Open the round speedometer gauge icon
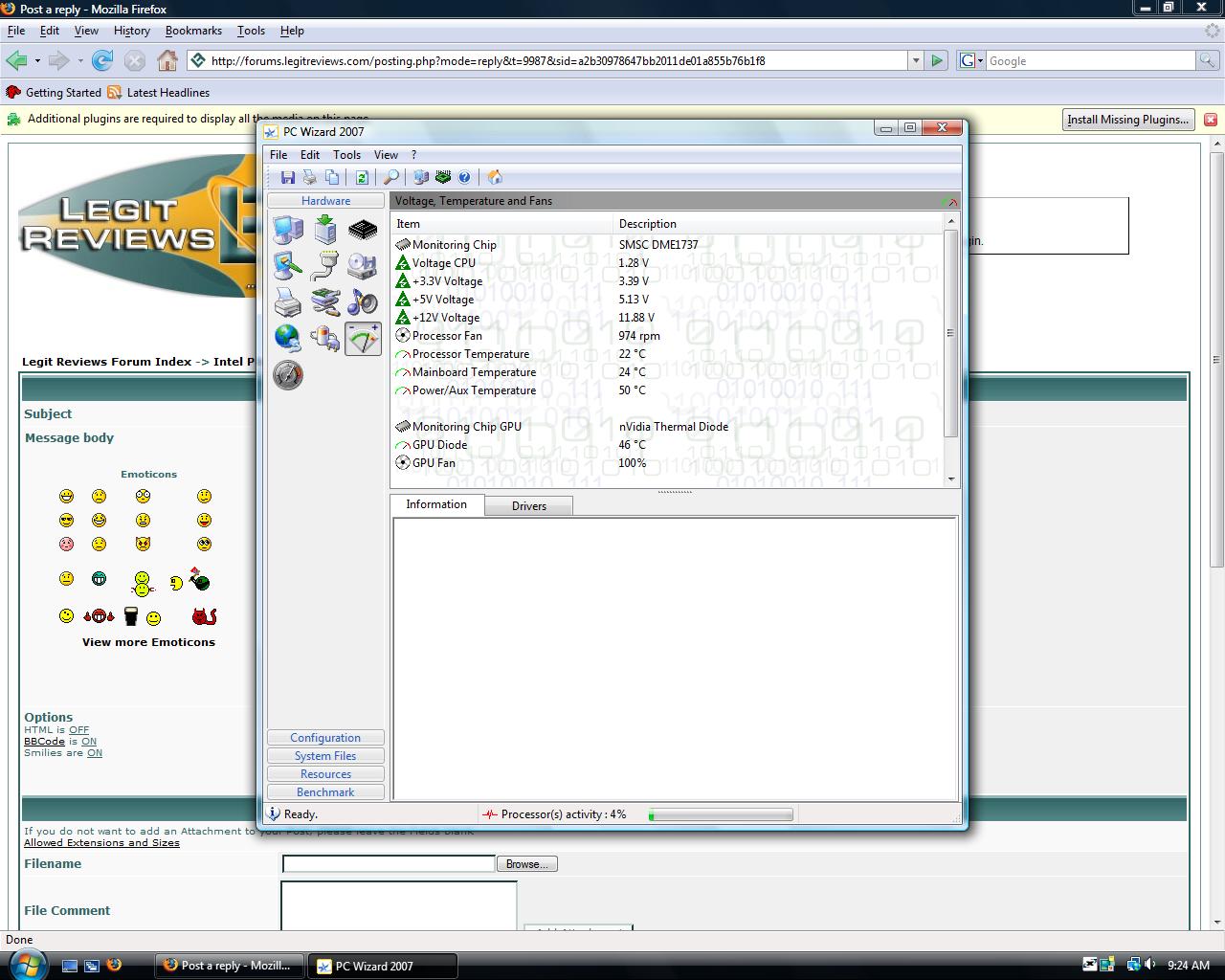The width and height of the screenshot is (1225, 980). [288, 374]
